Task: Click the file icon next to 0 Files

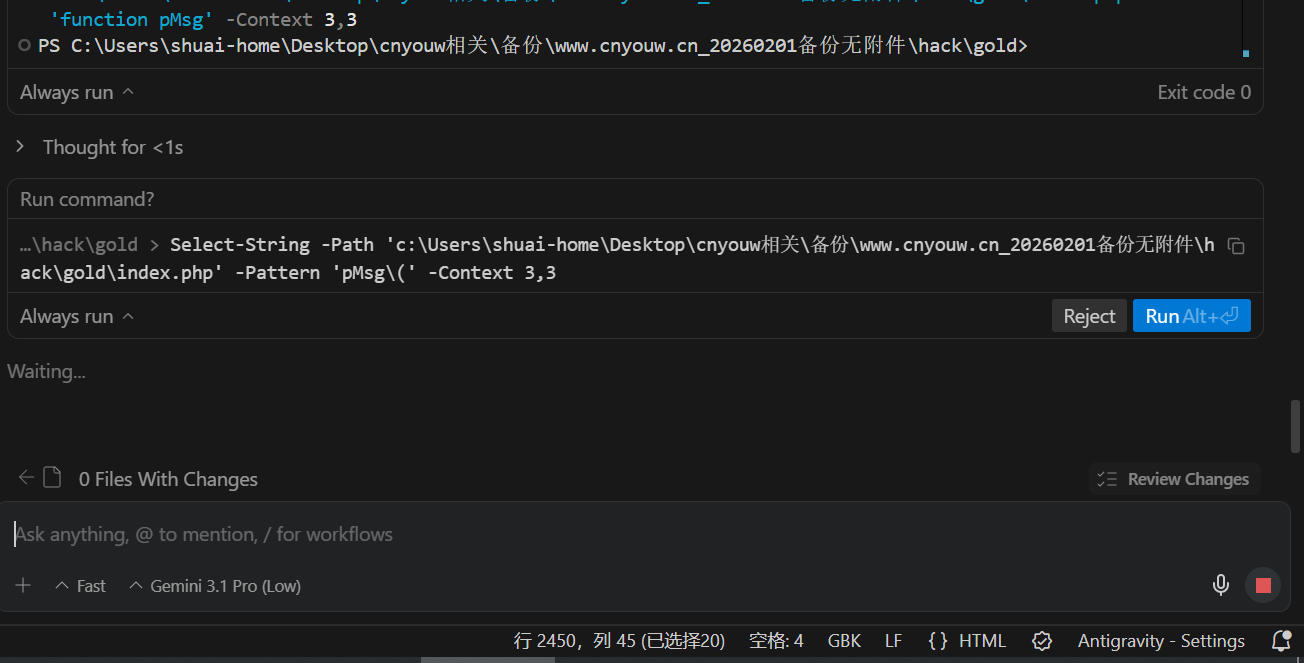Action: tap(52, 478)
